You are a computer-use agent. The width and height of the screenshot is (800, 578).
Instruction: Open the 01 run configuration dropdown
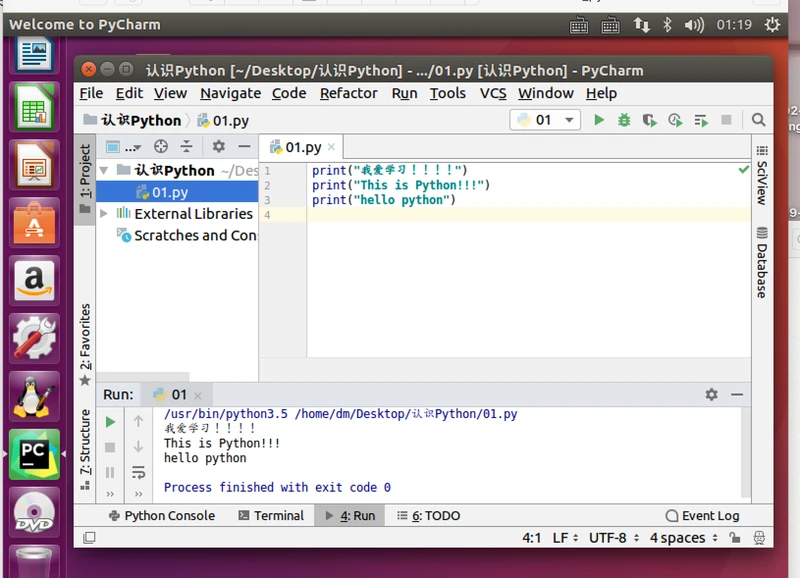click(544, 120)
